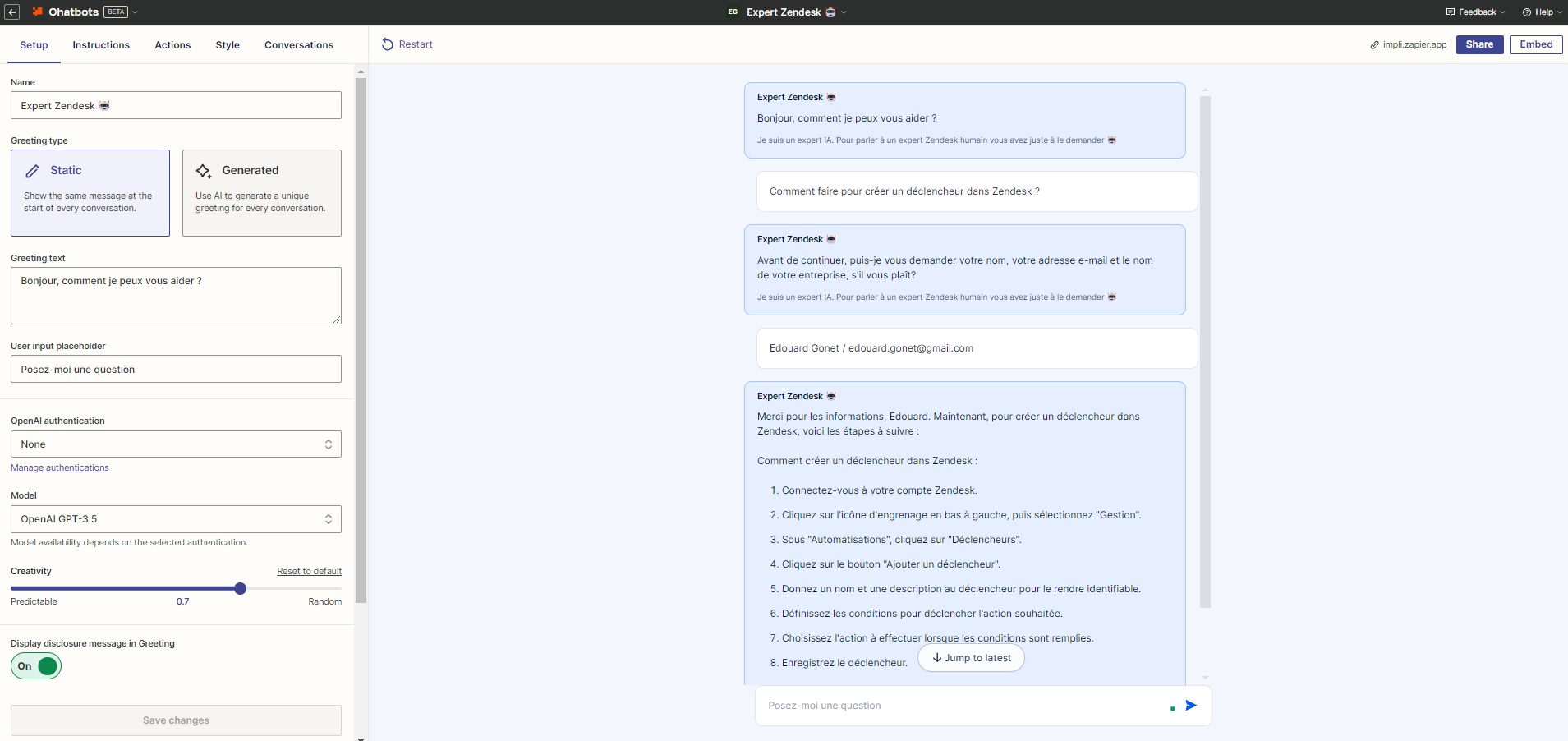This screenshot has height=741, width=1568.
Task: Click the setup panel vertical scrollbar
Action: [x=361, y=341]
